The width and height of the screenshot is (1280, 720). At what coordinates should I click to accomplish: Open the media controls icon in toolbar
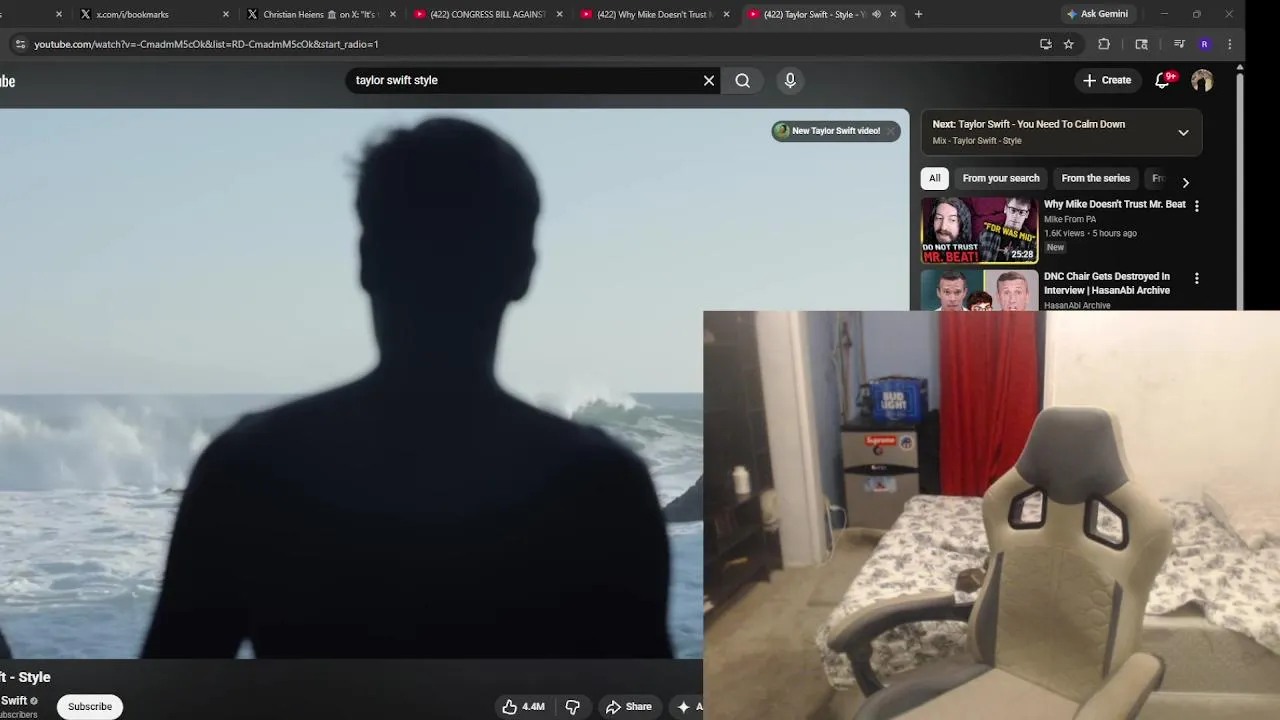pyautogui.click(x=1179, y=44)
